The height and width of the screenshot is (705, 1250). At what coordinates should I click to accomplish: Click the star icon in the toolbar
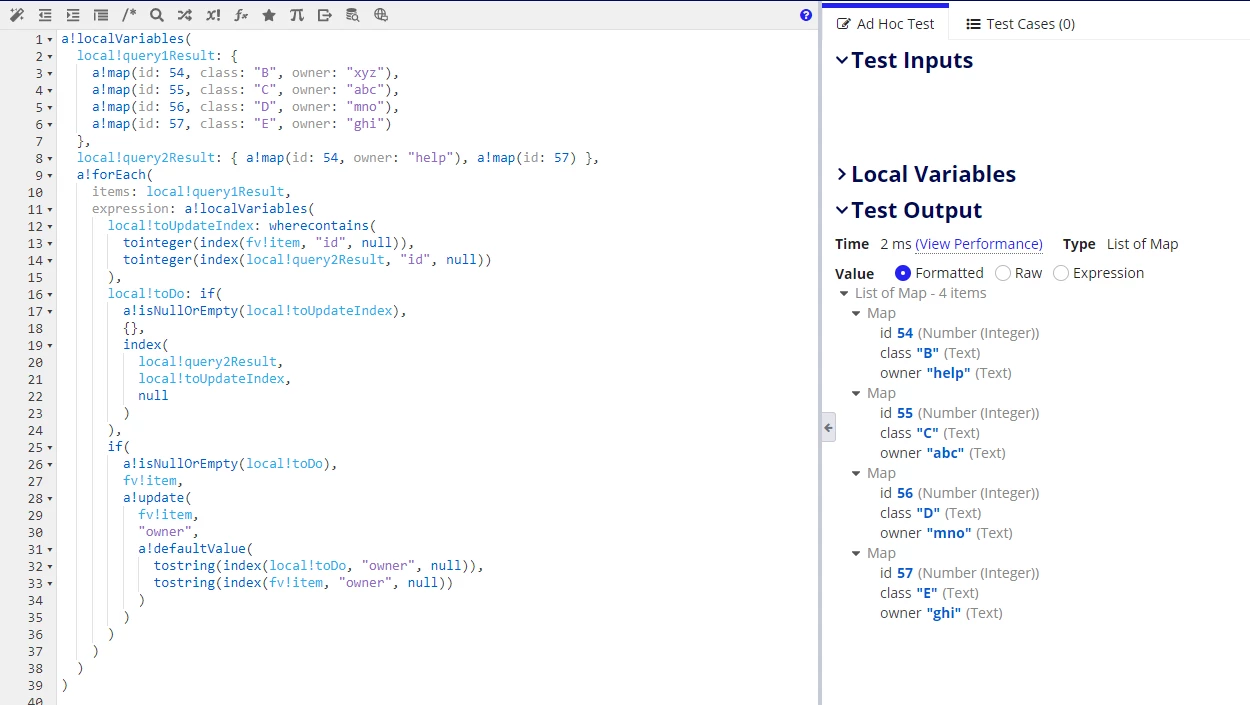tap(269, 15)
